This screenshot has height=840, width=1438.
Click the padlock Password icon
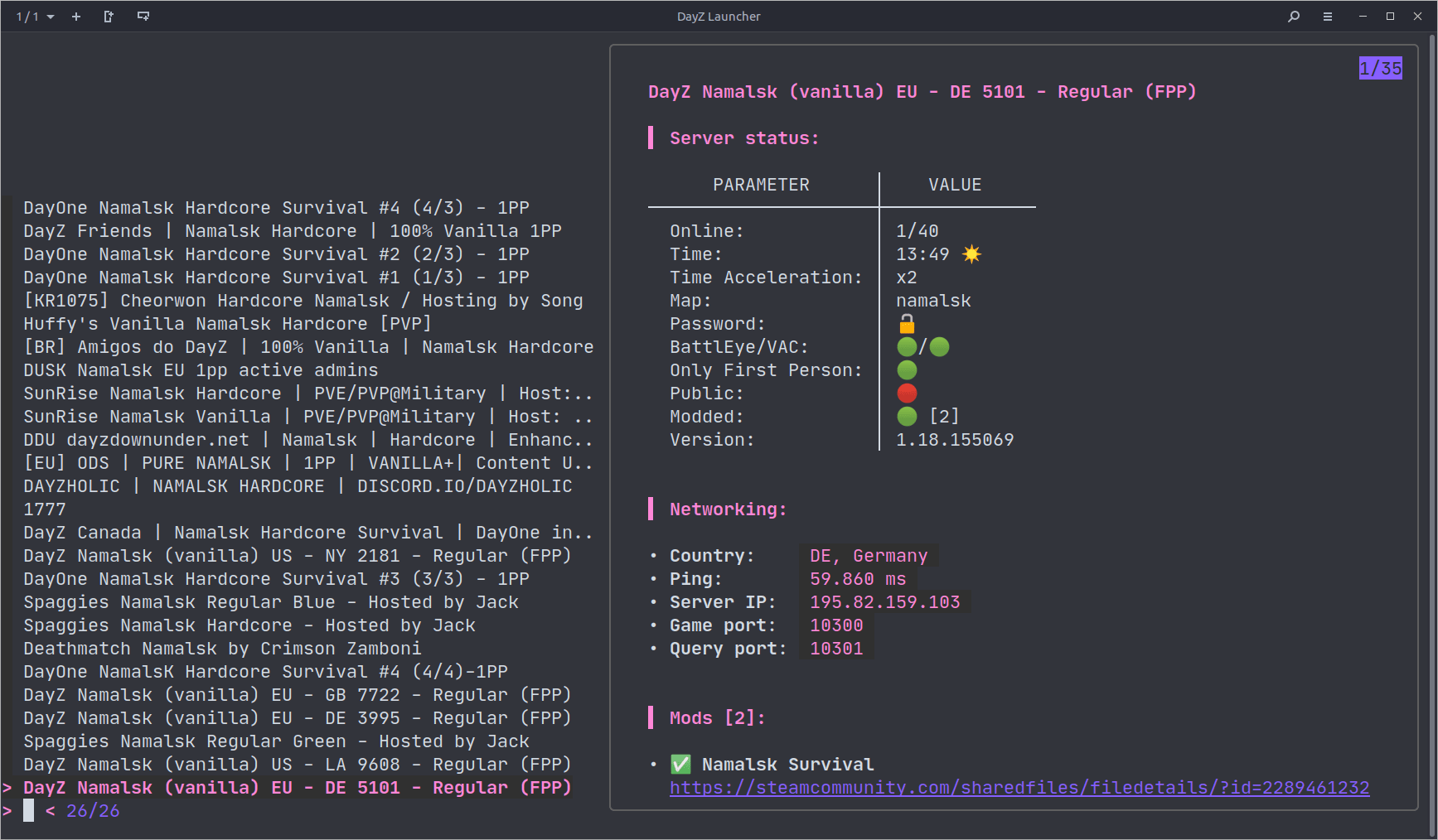(907, 324)
